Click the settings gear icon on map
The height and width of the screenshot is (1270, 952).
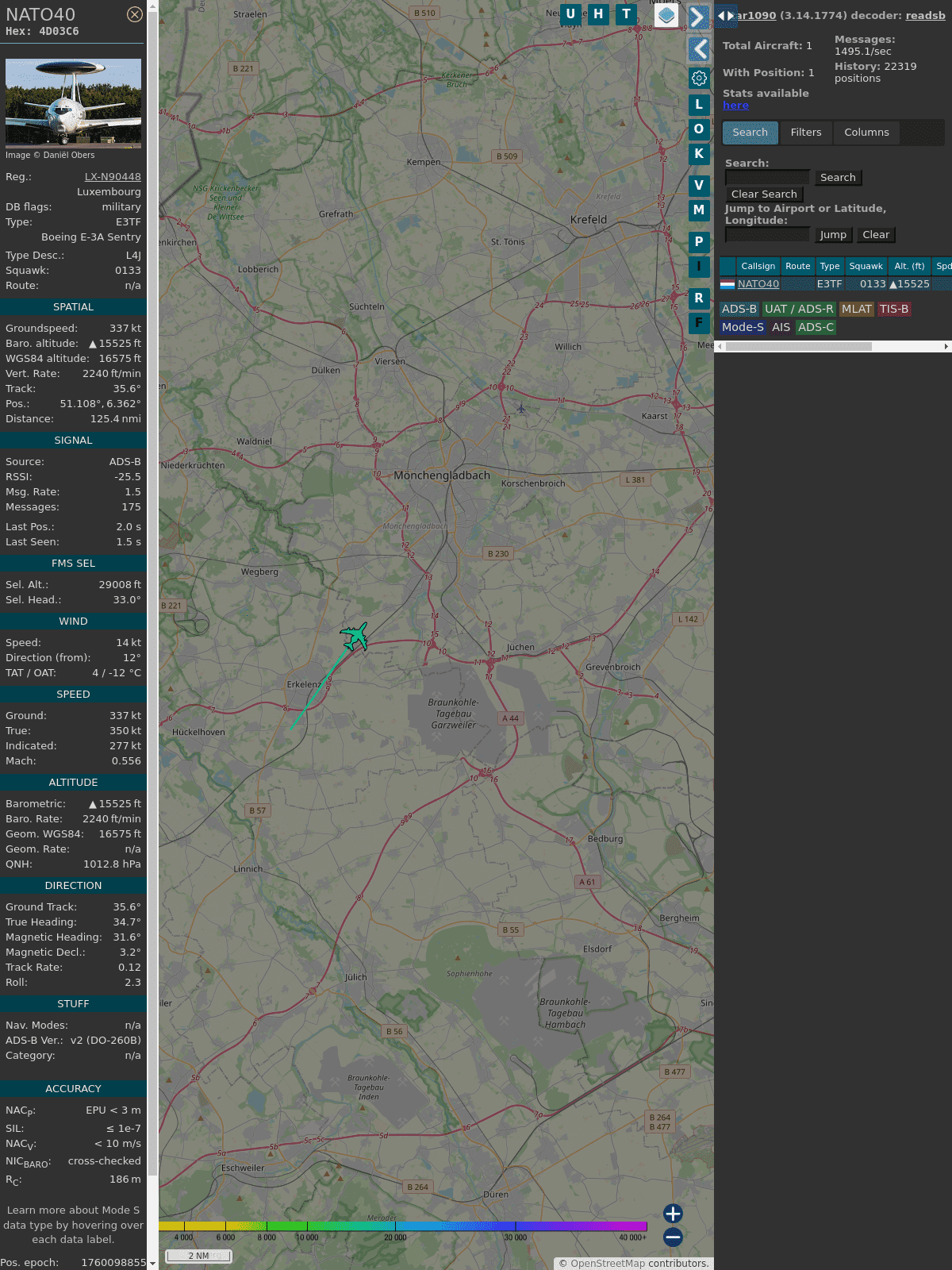pos(699,78)
